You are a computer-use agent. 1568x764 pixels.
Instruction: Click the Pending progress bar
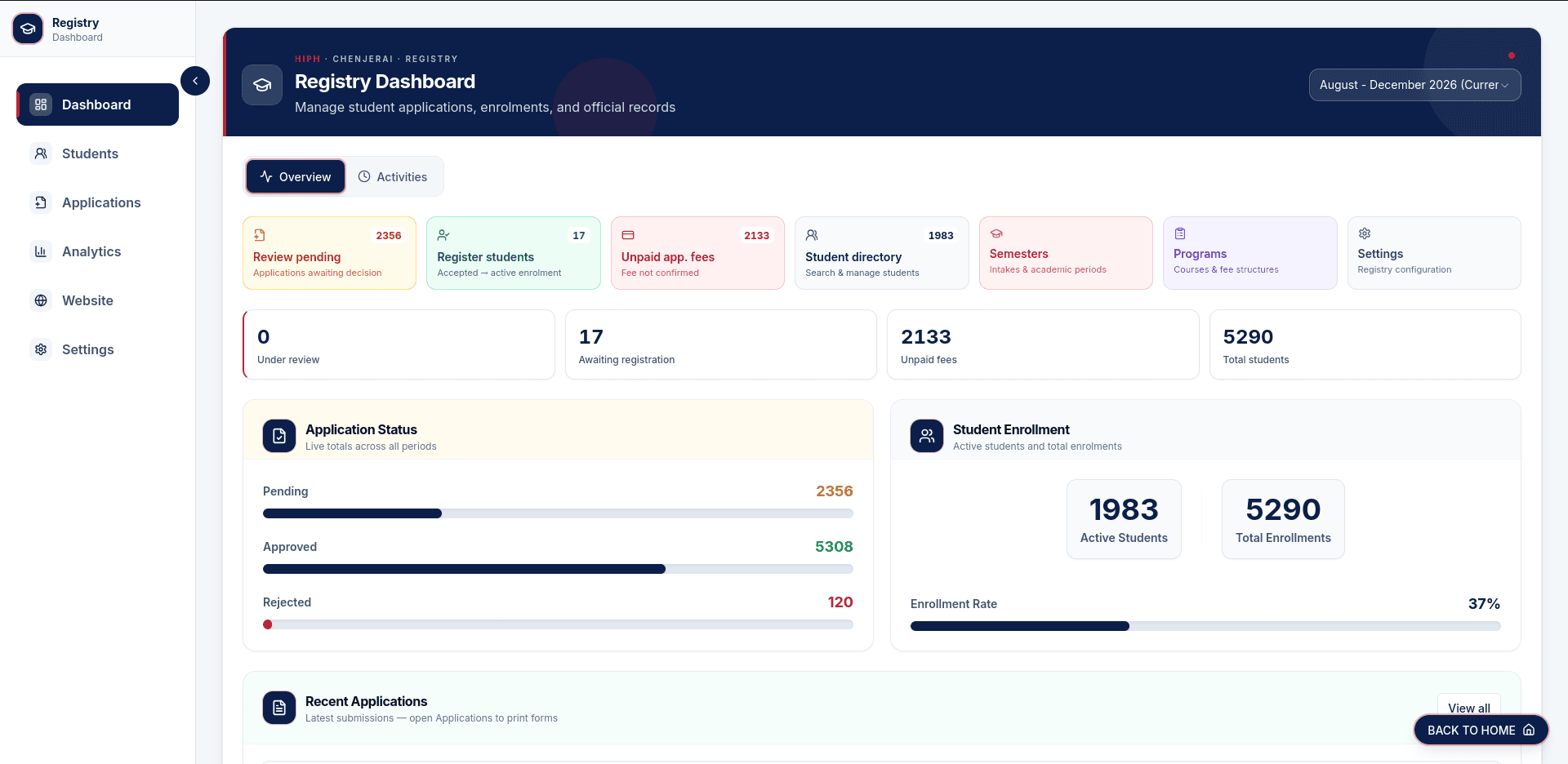pyautogui.click(x=558, y=513)
